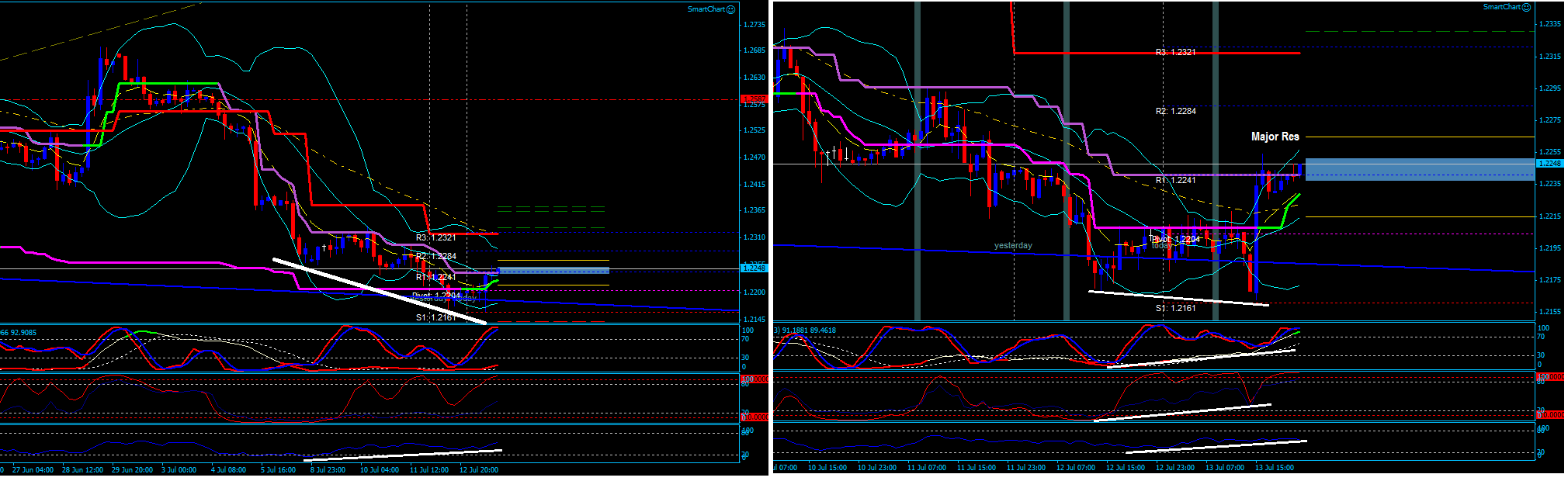Click '12 Jul 20:00' on left time axis

pos(479,470)
